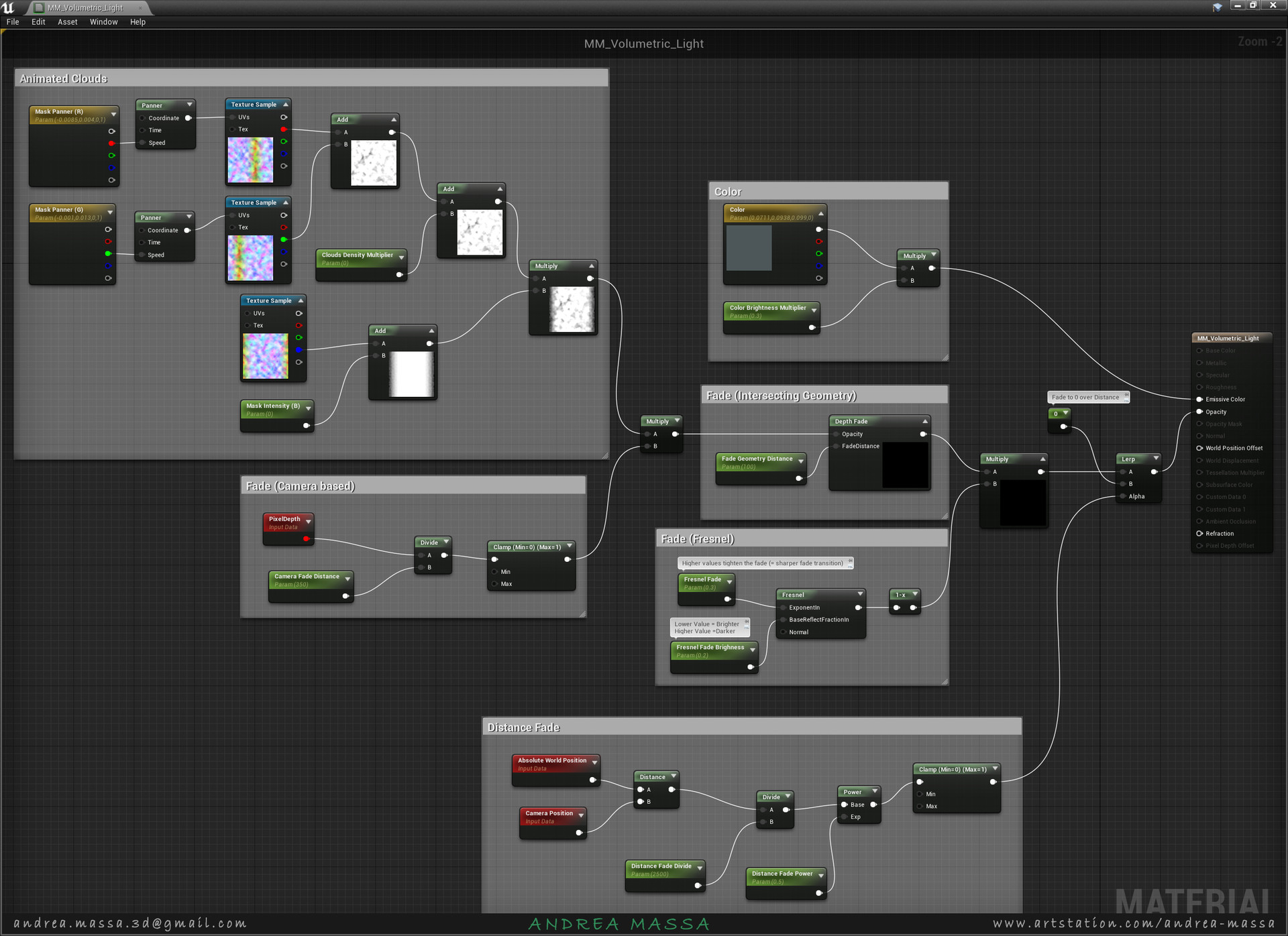Click output pin of Clouds Density Multiplier
Viewport: 1288px width, 936px height.
[x=399, y=275]
